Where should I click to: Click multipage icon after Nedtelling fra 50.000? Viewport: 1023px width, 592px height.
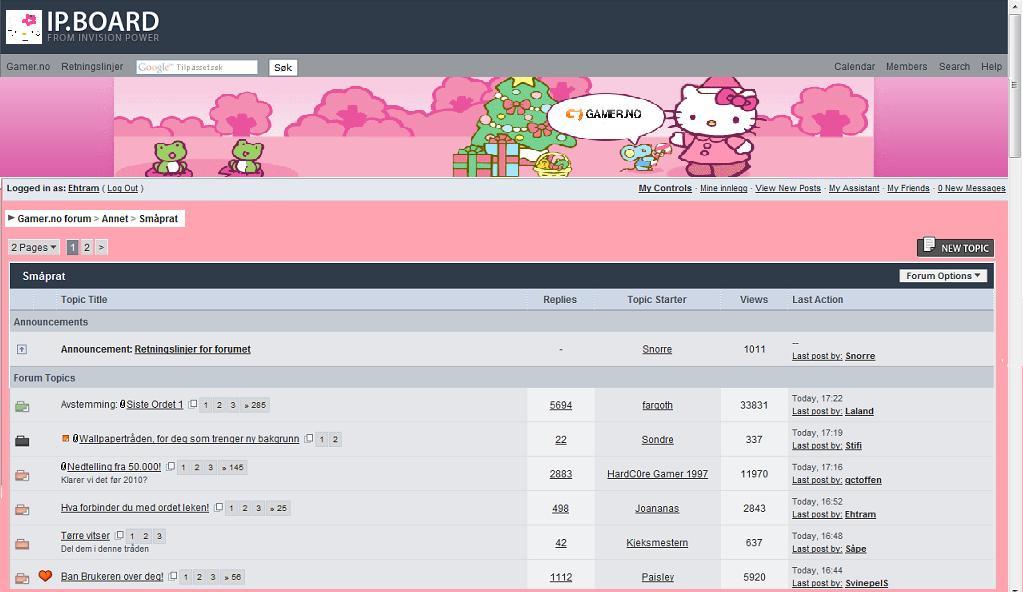click(x=170, y=467)
